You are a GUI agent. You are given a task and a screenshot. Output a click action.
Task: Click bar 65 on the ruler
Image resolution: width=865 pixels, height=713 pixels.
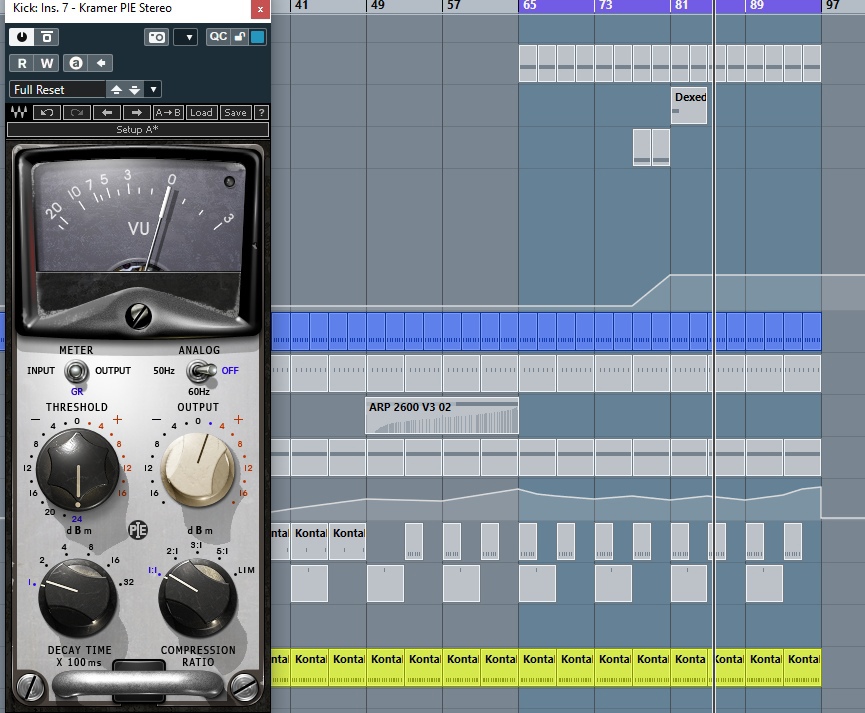tap(530, 6)
